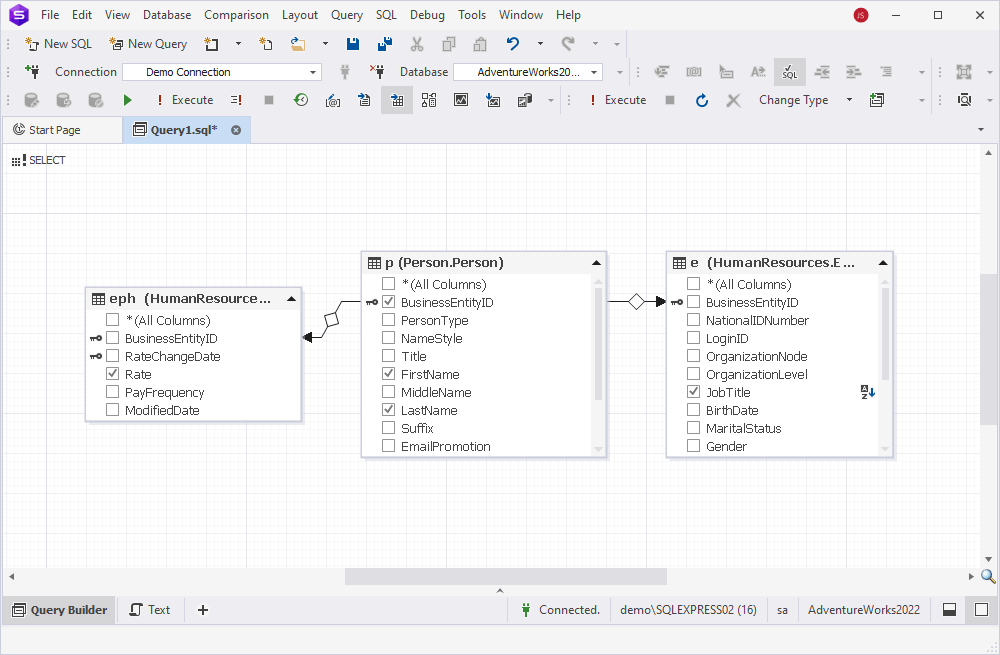Click the blue Undo arrow icon
Image resolution: width=1000 pixels, height=655 pixels.
pyautogui.click(x=513, y=44)
